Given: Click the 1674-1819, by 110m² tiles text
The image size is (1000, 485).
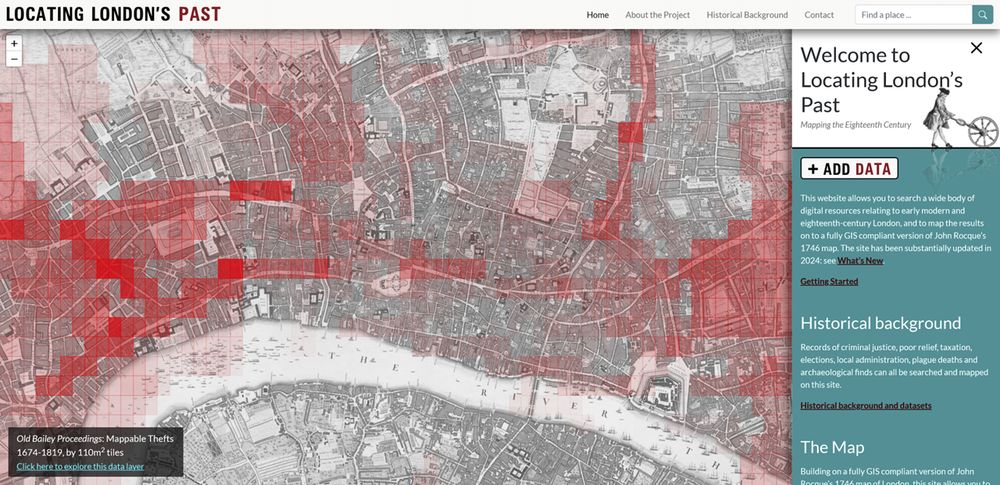Looking at the screenshot, I should click(70, 452).
